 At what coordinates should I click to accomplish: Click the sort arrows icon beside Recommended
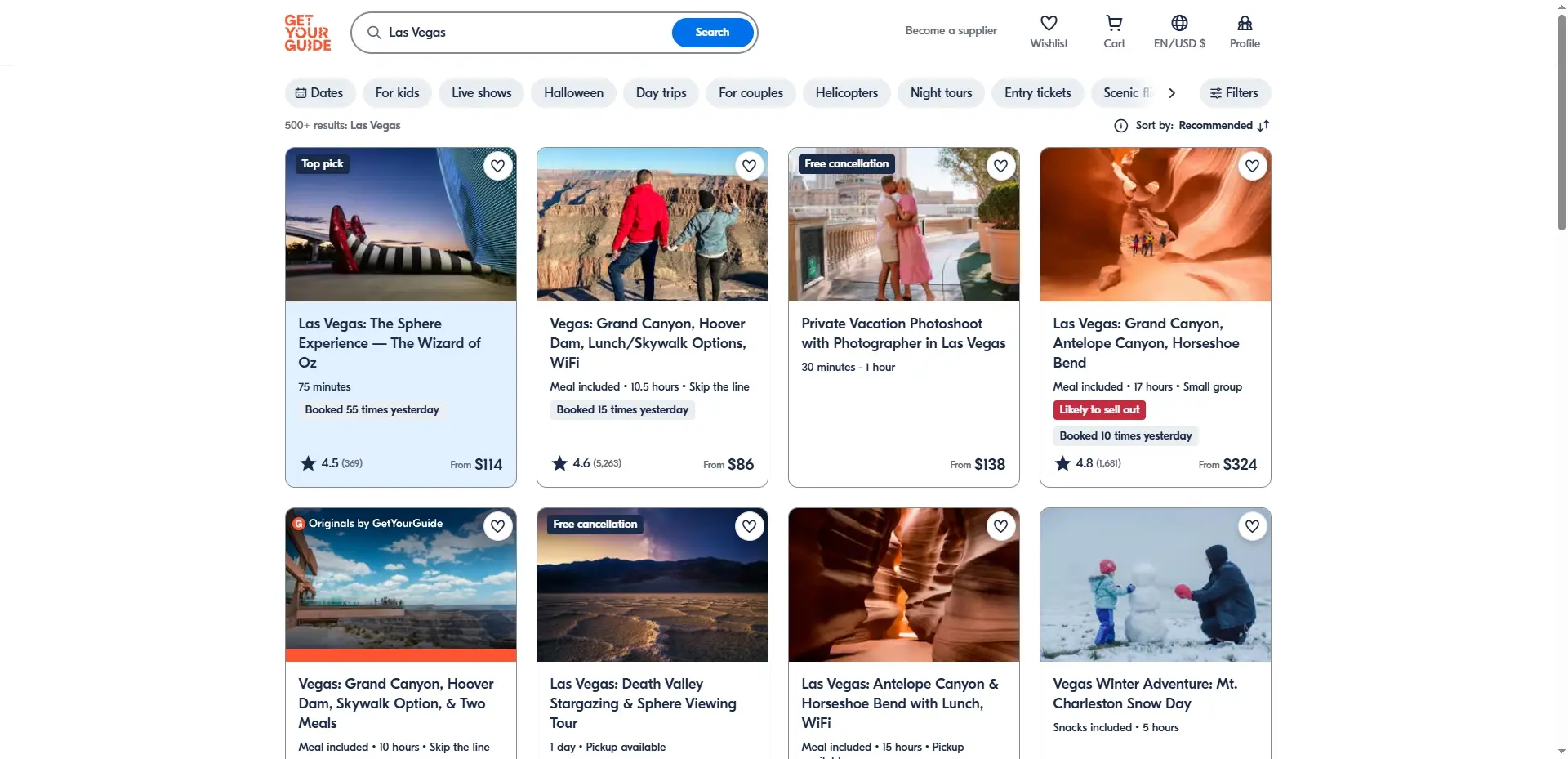(1263, 126)
